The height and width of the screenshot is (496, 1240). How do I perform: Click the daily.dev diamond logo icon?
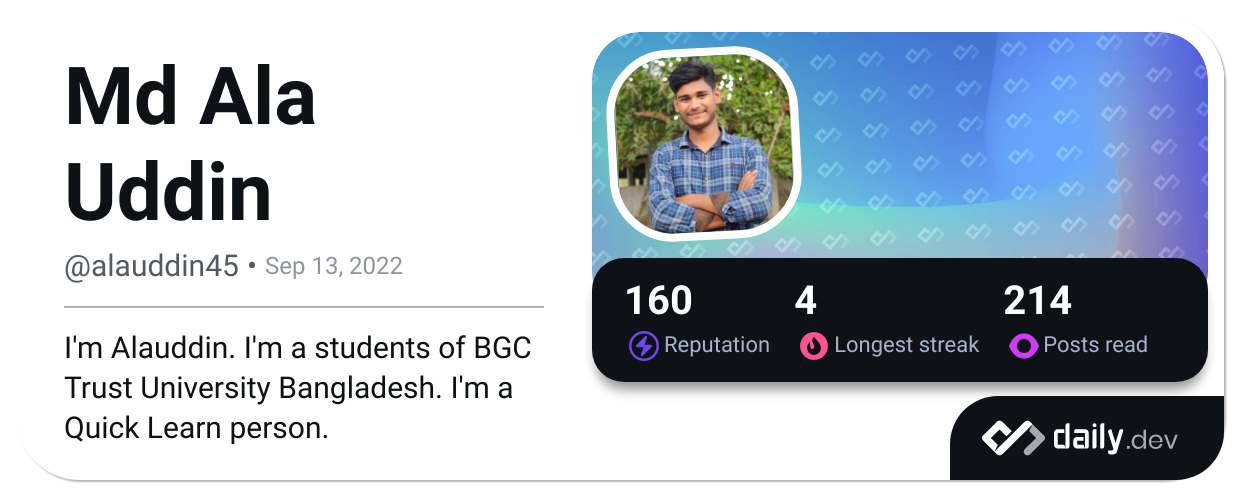(x=1011, y=437)
